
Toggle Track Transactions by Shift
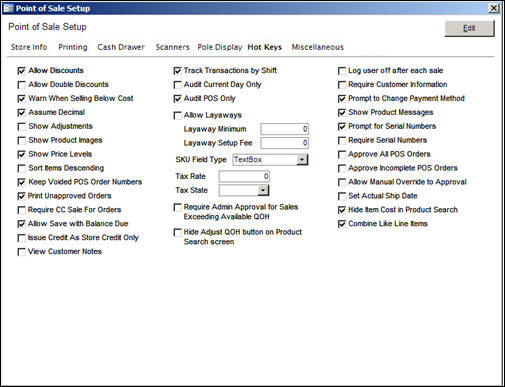coord(178,71)
